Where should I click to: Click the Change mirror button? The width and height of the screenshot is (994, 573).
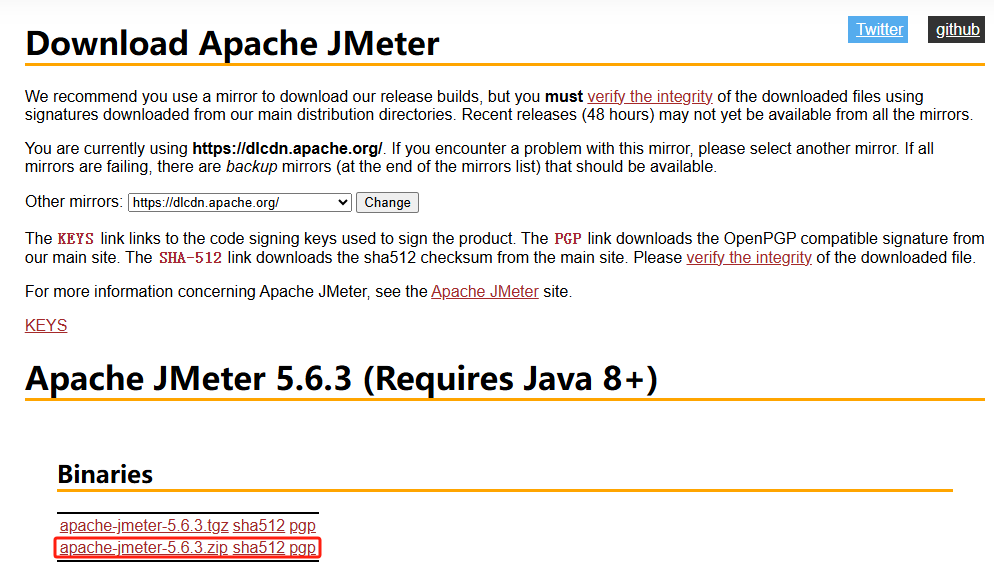click(387, 203)
